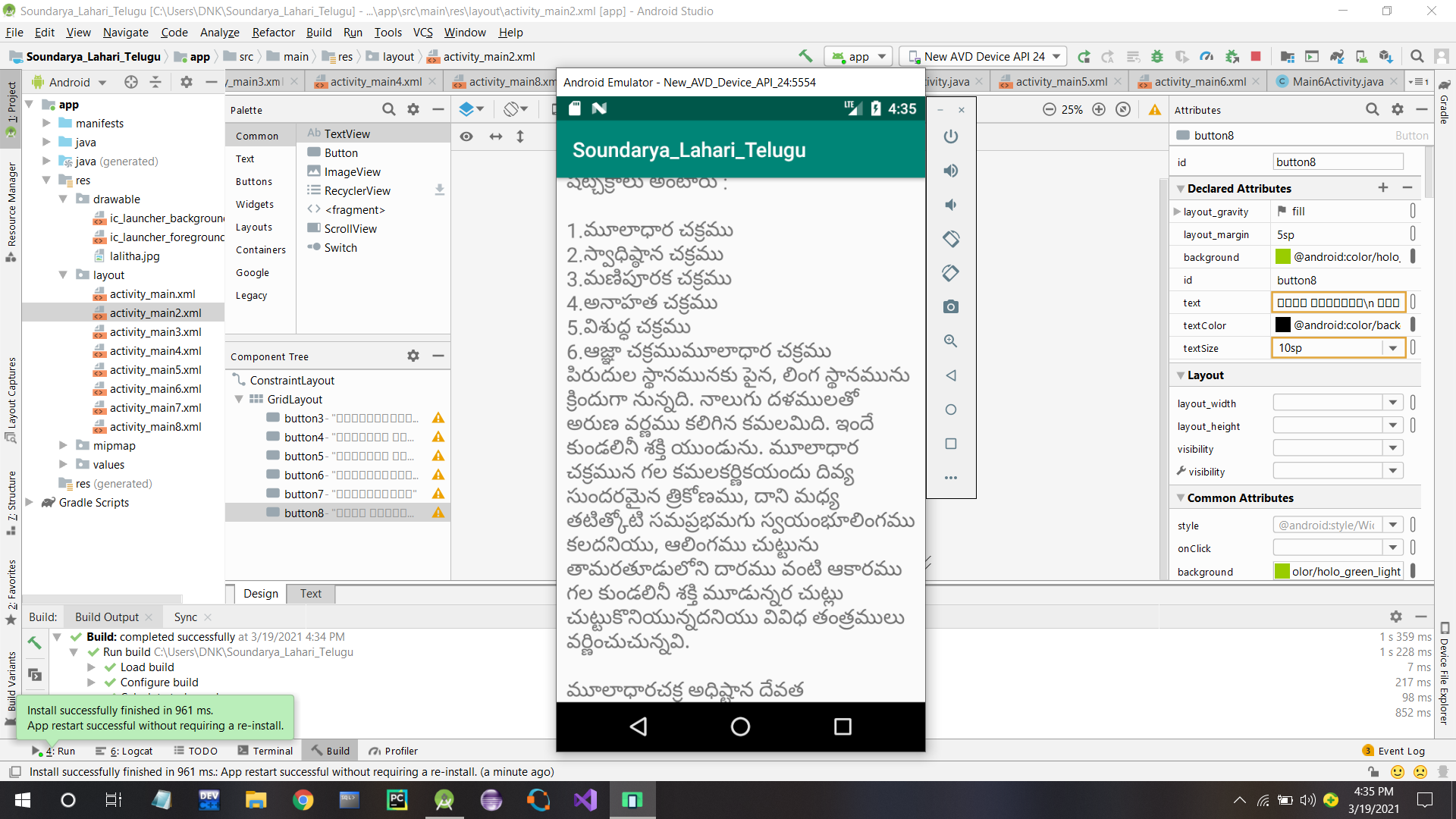Viewport: 1456px width, 819px height.
Task: Click the Make Project hammer icon
Action: coord(805,56)
